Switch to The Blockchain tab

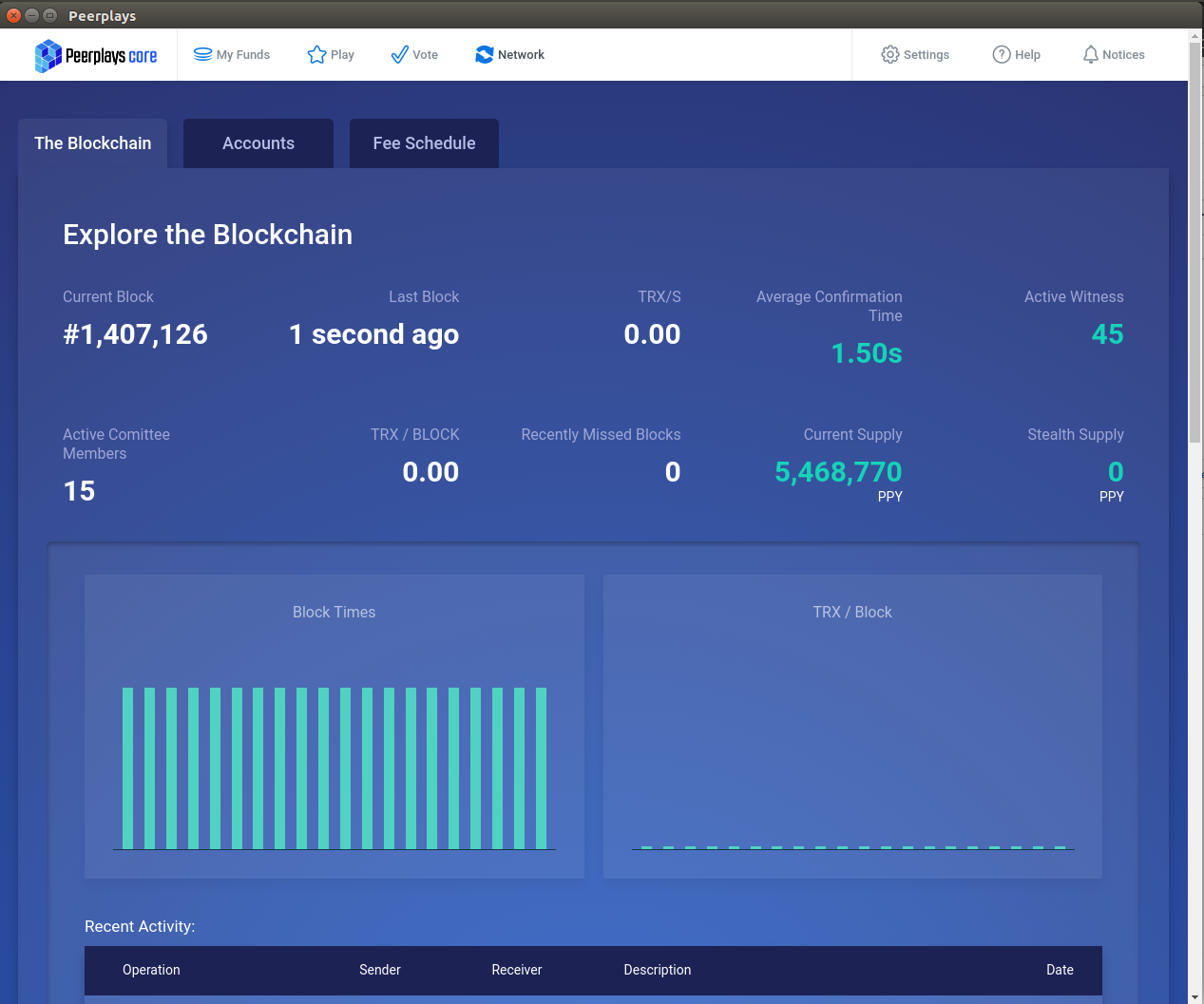point(93,143)
